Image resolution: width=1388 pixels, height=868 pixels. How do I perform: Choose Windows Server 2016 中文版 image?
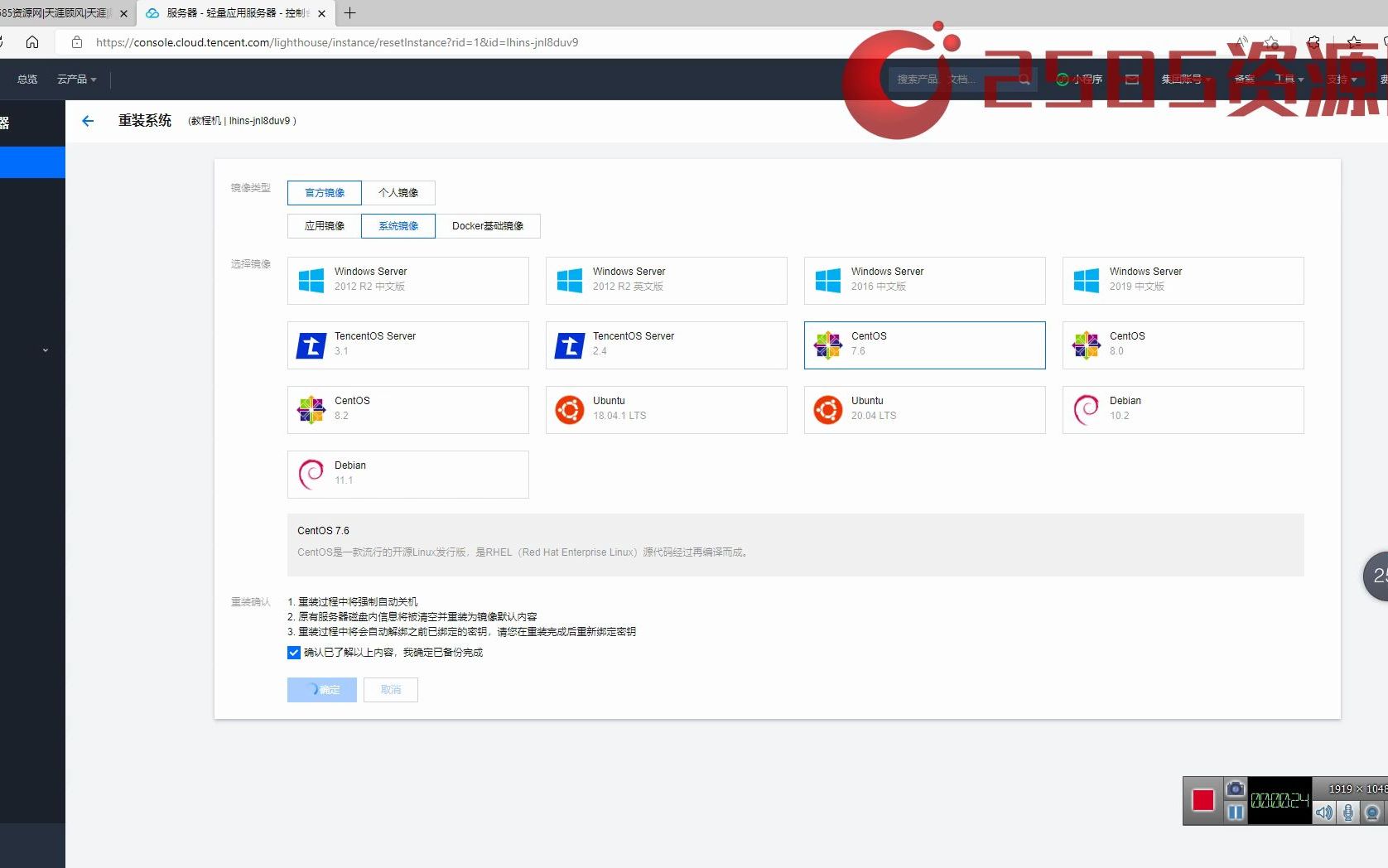click(925, 281)
